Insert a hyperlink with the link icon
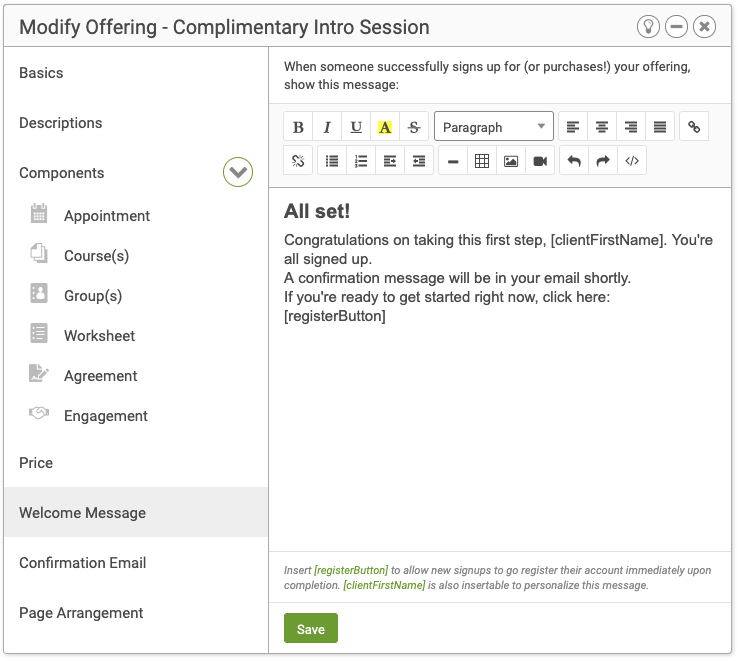This screenshot has width=739, height=661. tap(694, 127)
